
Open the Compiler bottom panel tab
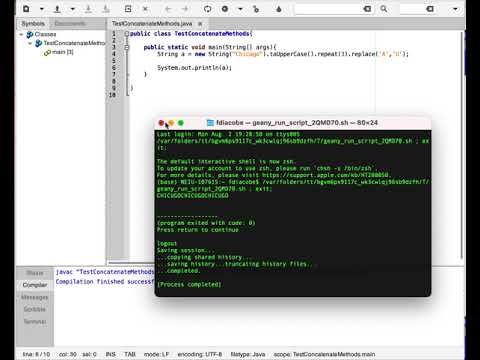[35, 285]
